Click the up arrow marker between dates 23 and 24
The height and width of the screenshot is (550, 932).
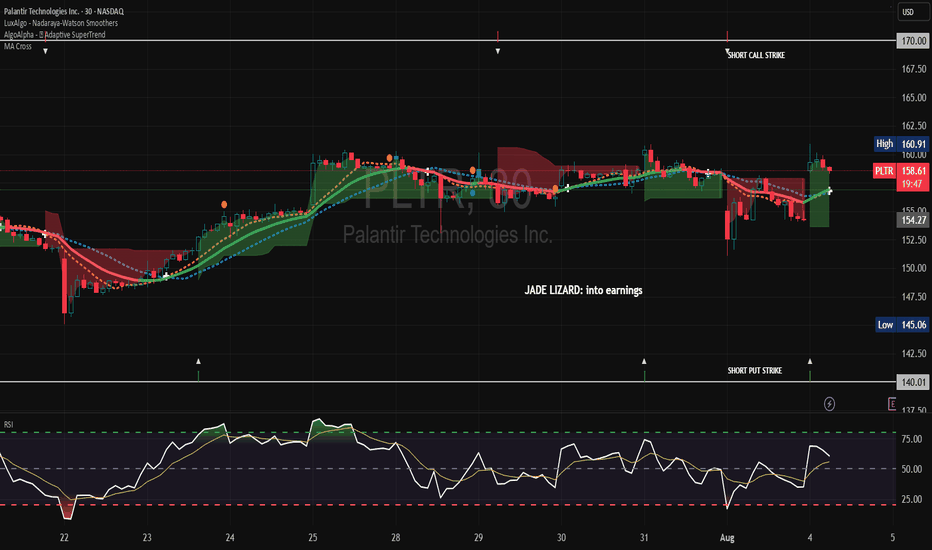[x=199, y=361]
